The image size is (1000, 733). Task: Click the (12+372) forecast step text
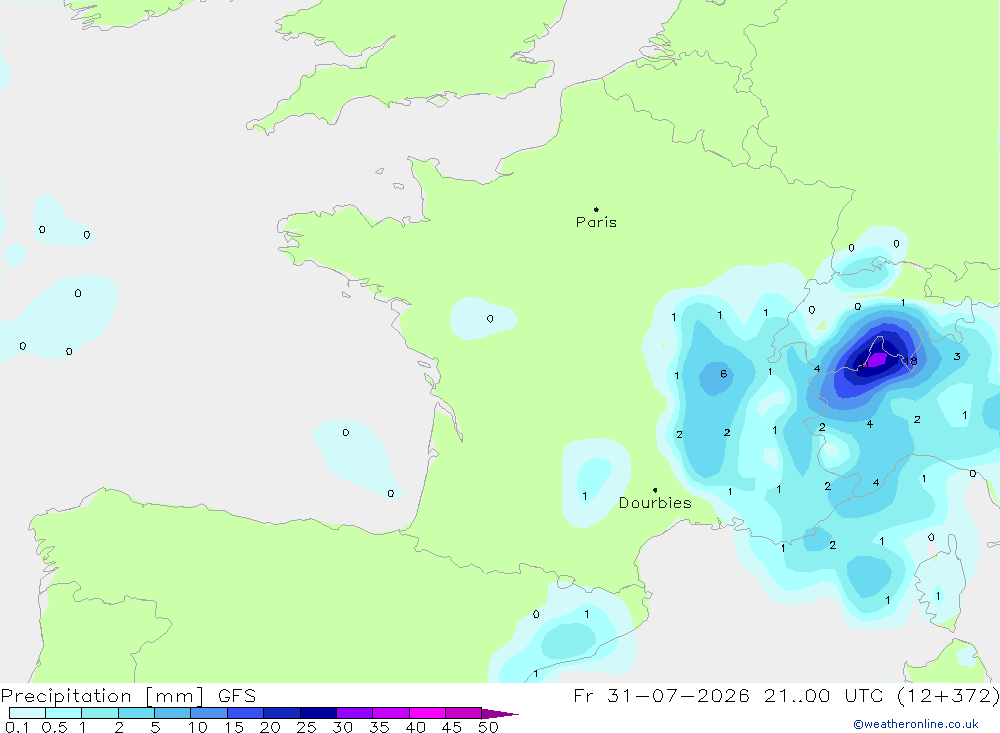pyautogui.click(x=948, y=695)
